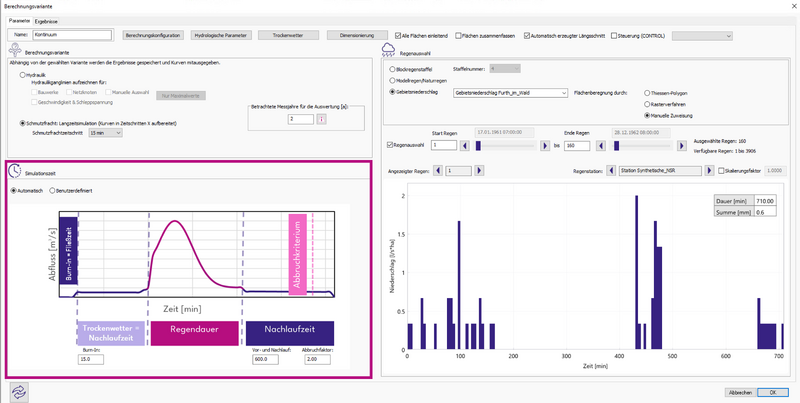Screen dimensions: 800x403
Task: Click the info icon beside Messjahre field
Action: pyautogui.click(x=321, y=119)
